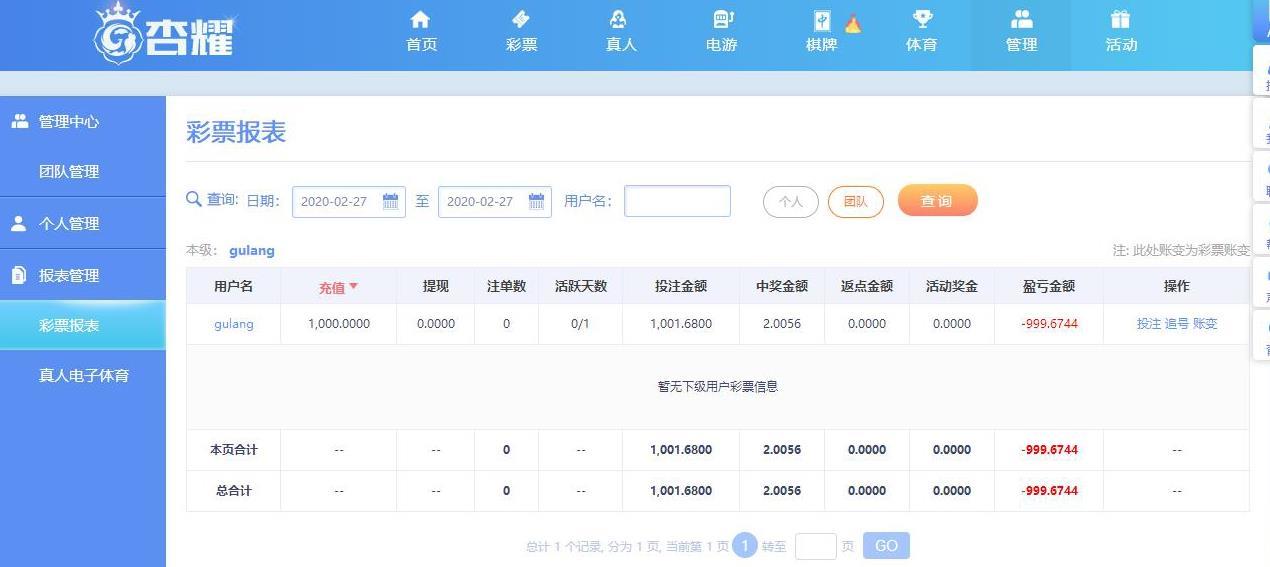Viewport: 1270px width, 567px height.
Task: Click the 注单数 column header
Action: pos(506,286)
